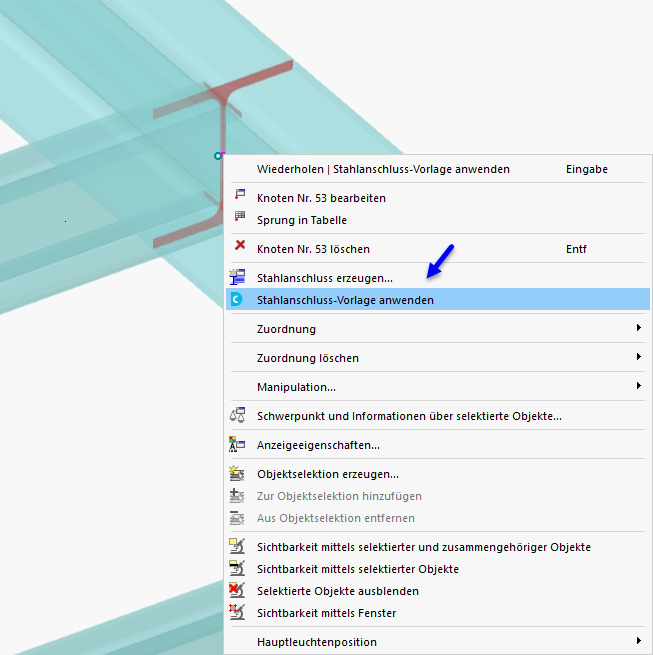Open the Zuordnung menu entry
The image size is (653, 655).
tap(438, 329)
